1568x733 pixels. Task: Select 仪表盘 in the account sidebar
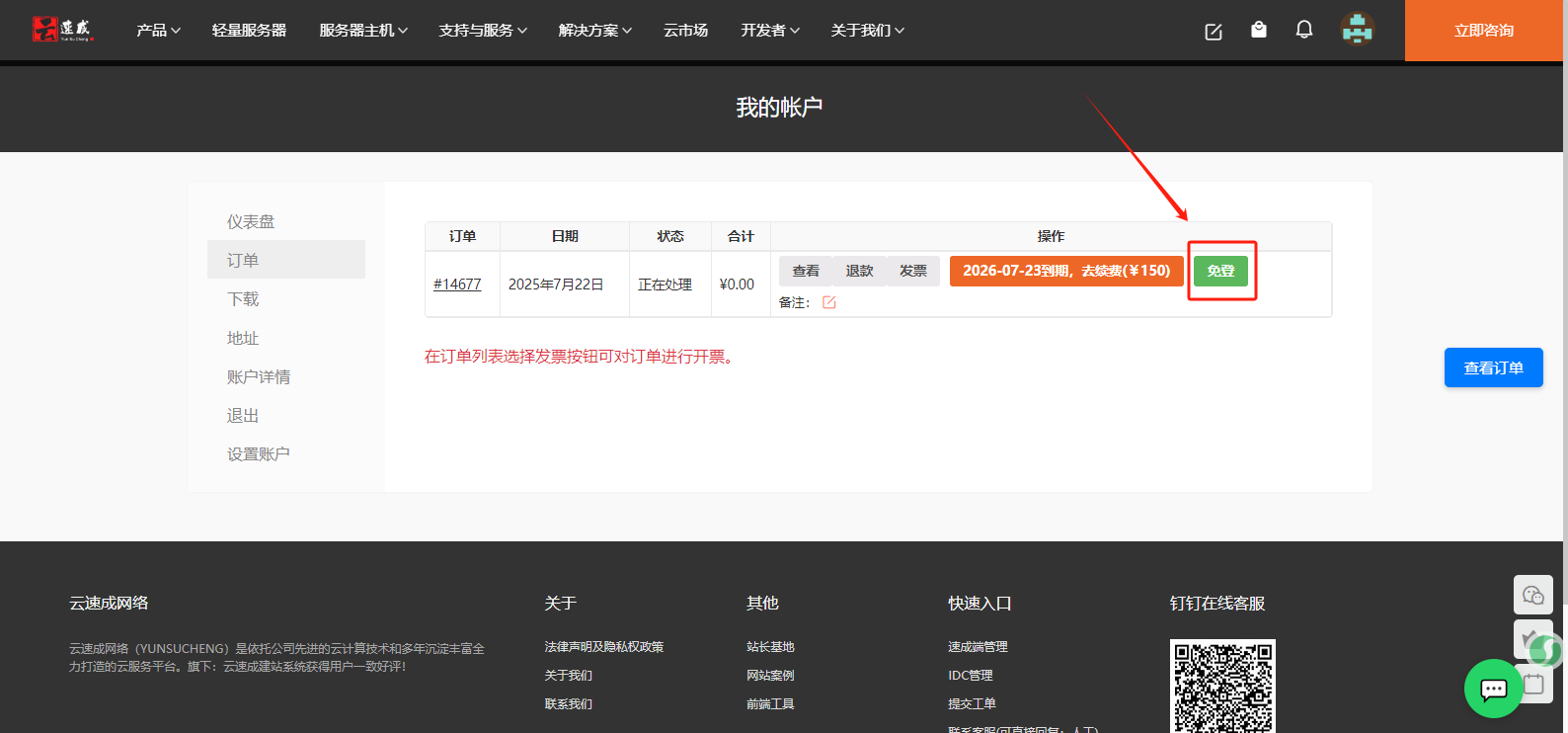[251, 221]
